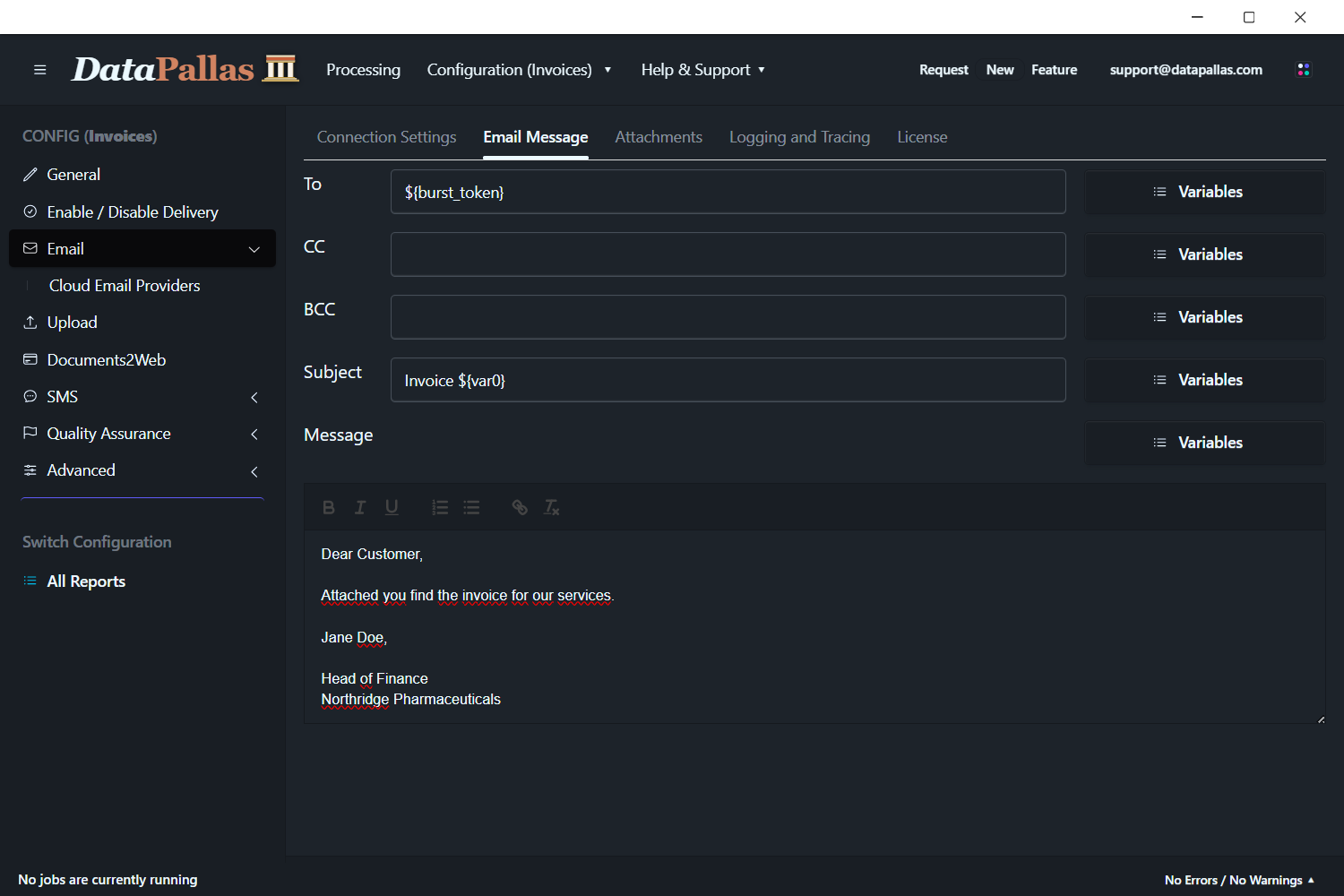
Task: Open the Upload sidebar item
Action: coord(142,323)
